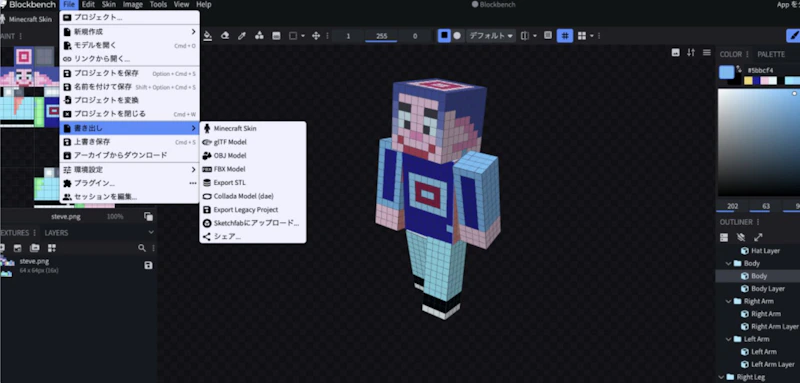Select the Eraser tool
The image size is (800, 383).
pos(224,36)
